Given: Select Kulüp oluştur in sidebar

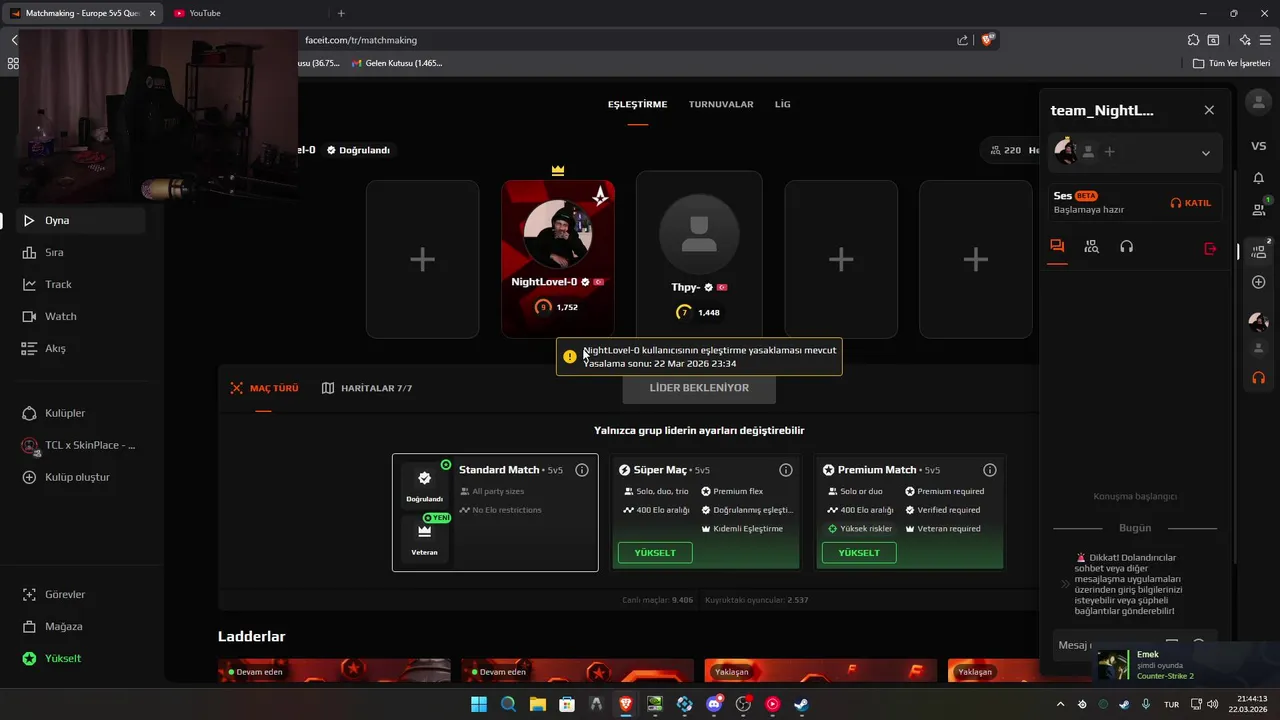Looking at the screenshot, I should click(x=80, y=477).
